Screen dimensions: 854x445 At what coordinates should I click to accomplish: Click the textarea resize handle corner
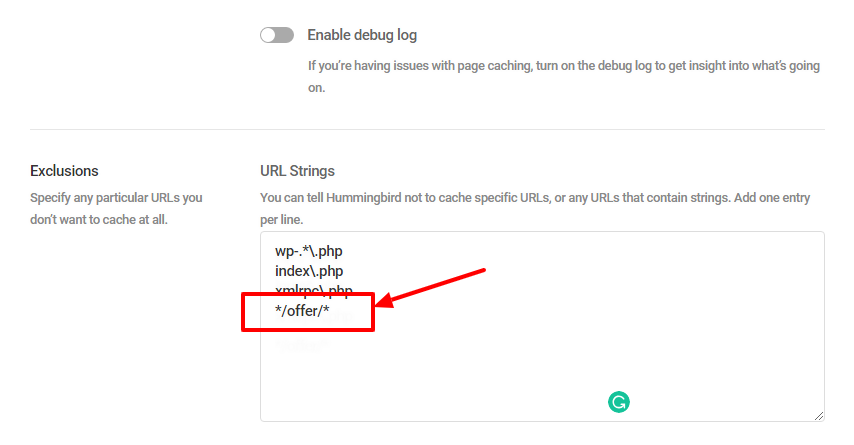click(x=819, y=416)
